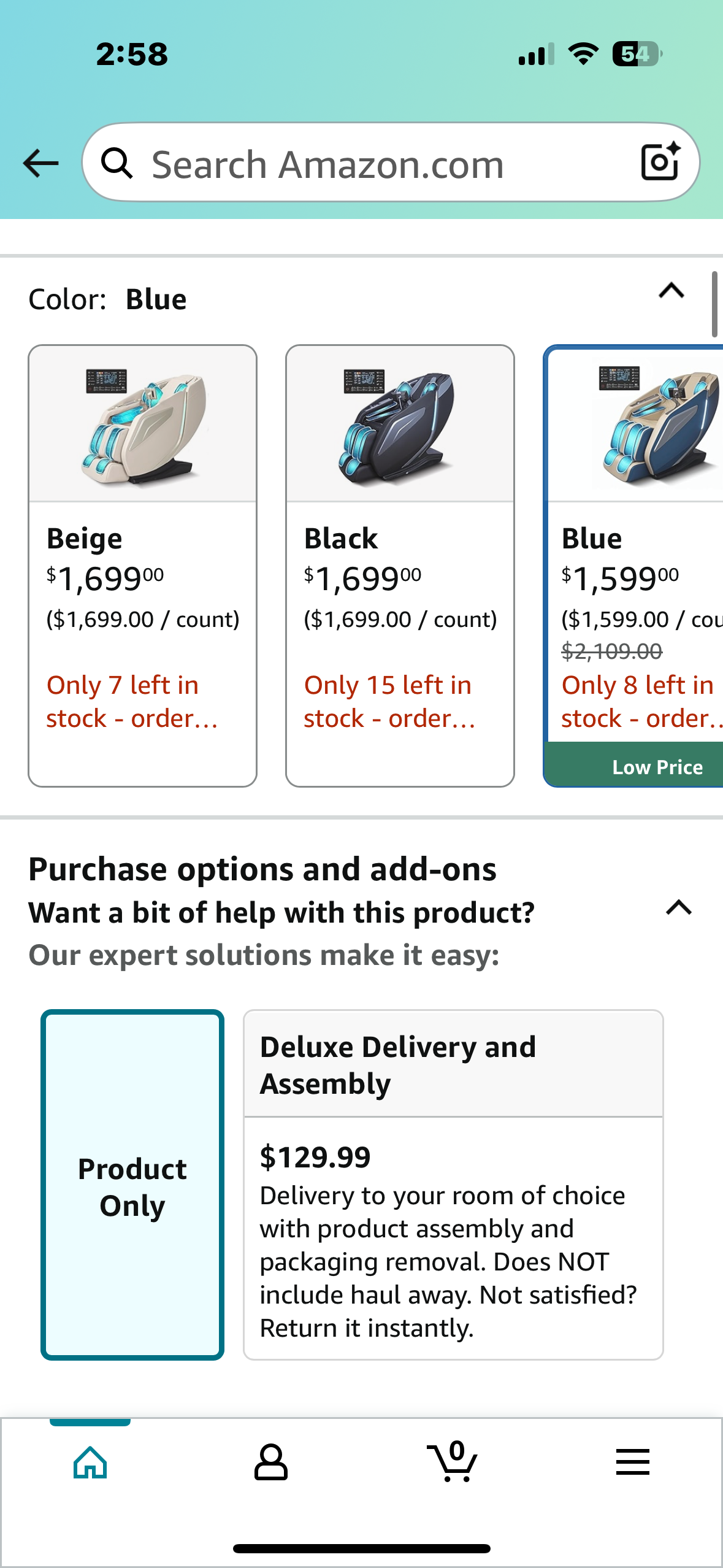Collapse the purchase options section
This screenshot has width=723, height=1568.
click(679, 908)
